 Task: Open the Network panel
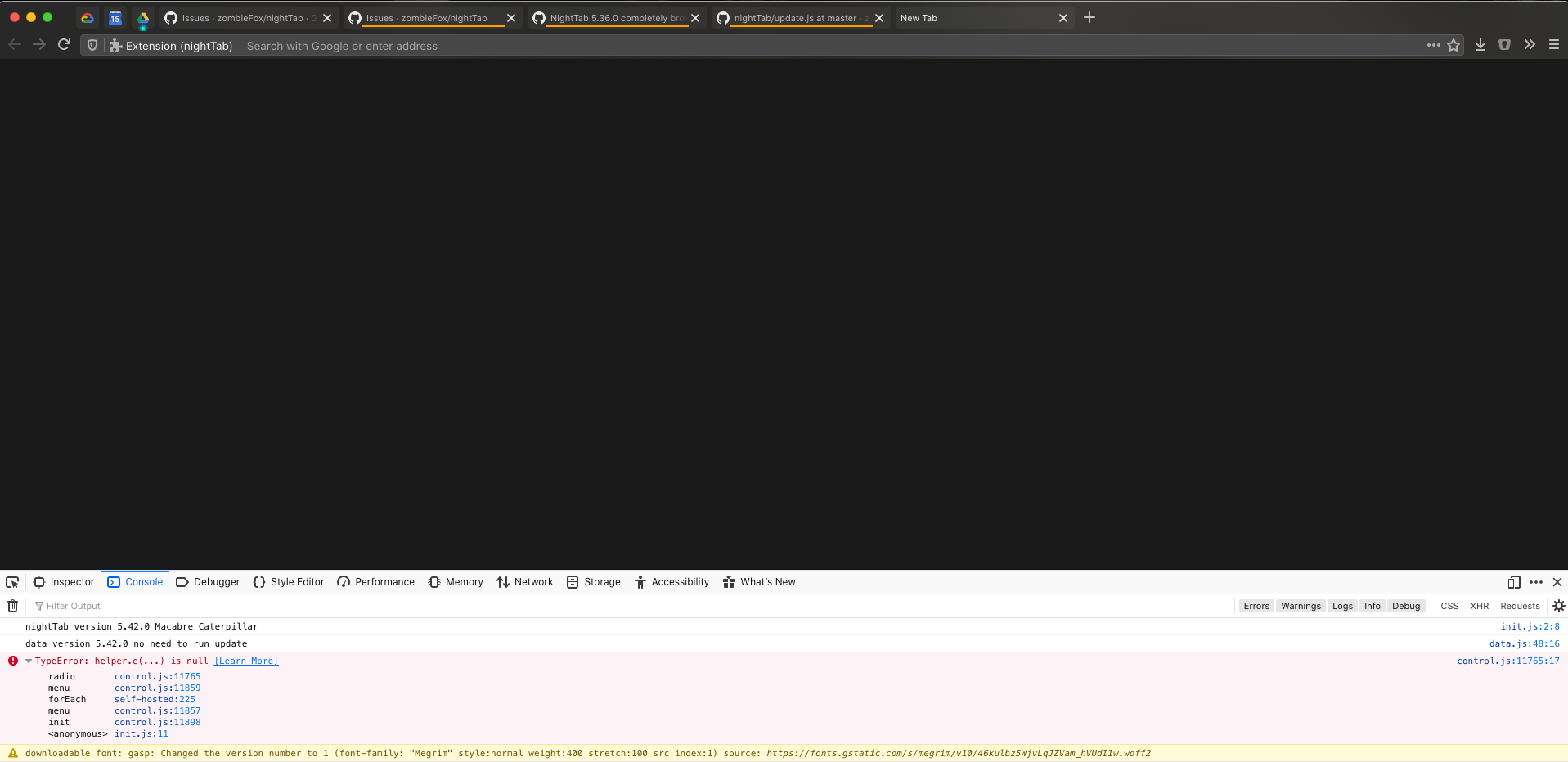tap(524, 582)
